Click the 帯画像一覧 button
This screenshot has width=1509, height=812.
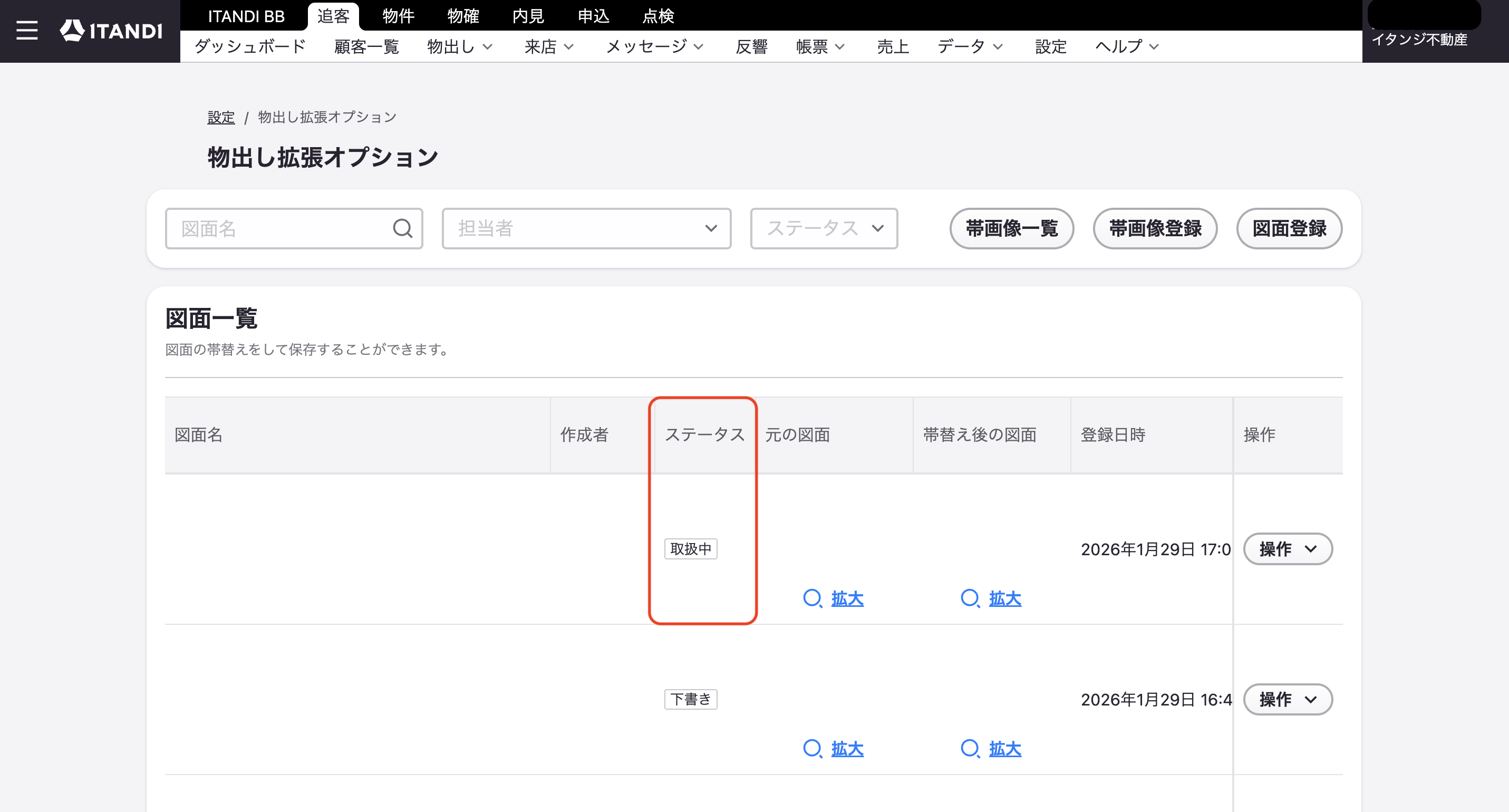1012,228
